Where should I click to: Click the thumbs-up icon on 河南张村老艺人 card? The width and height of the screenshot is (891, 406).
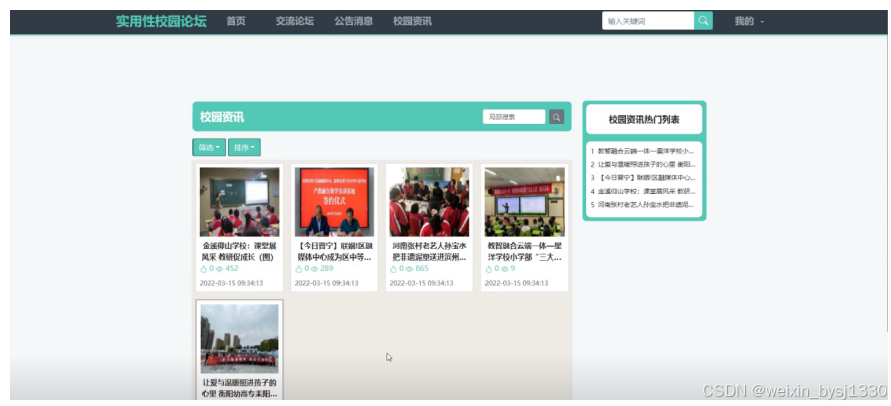tap(393, 268)
